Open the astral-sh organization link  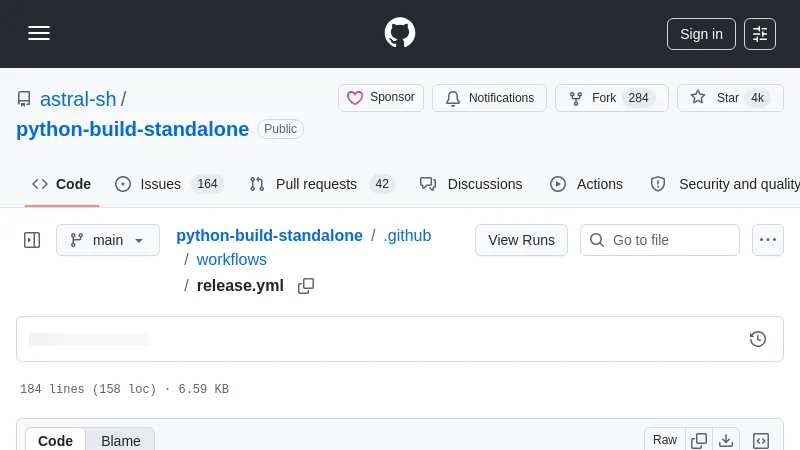pos(78,99)
